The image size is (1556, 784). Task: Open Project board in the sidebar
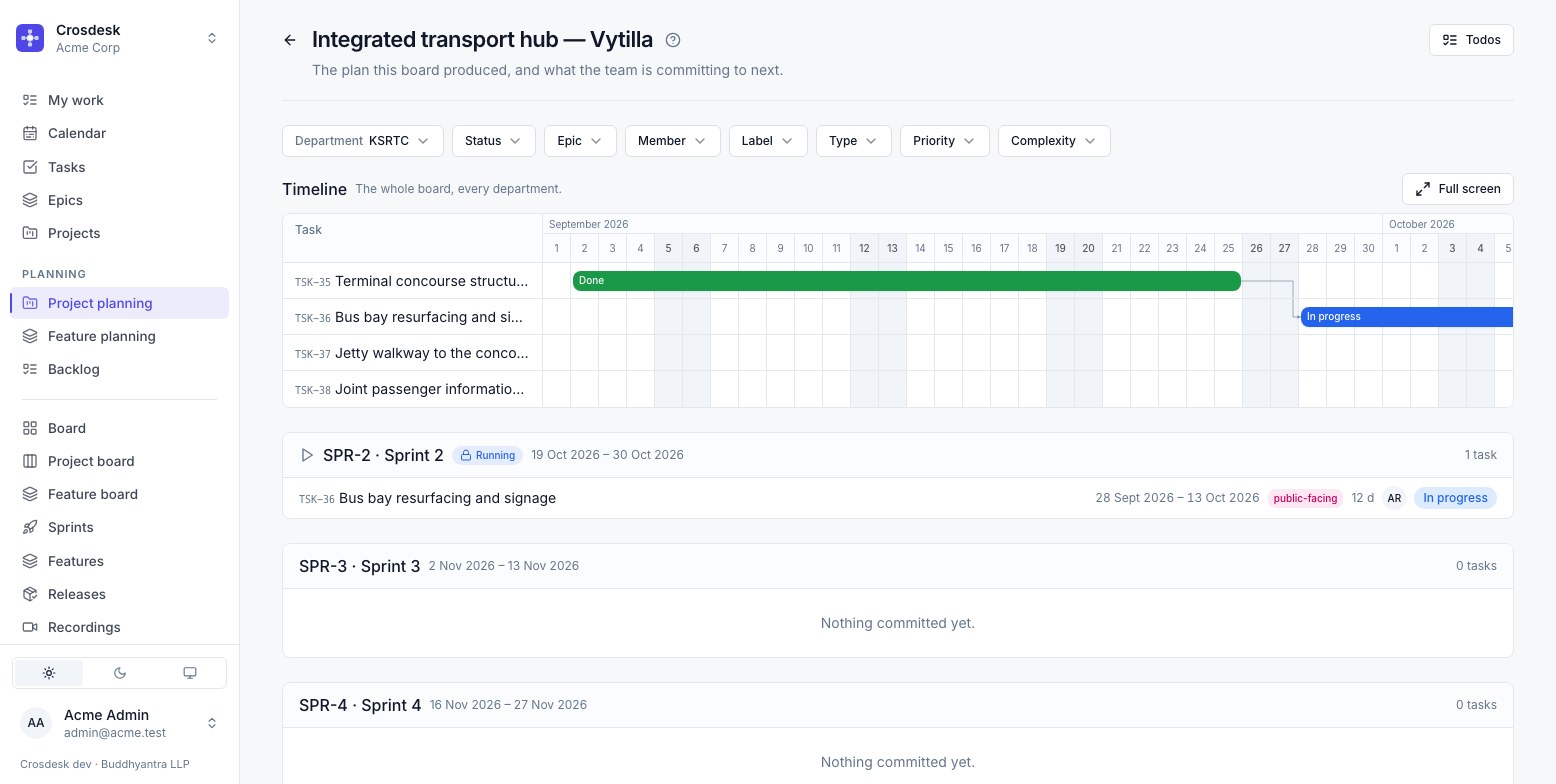[x=119, y=461]
